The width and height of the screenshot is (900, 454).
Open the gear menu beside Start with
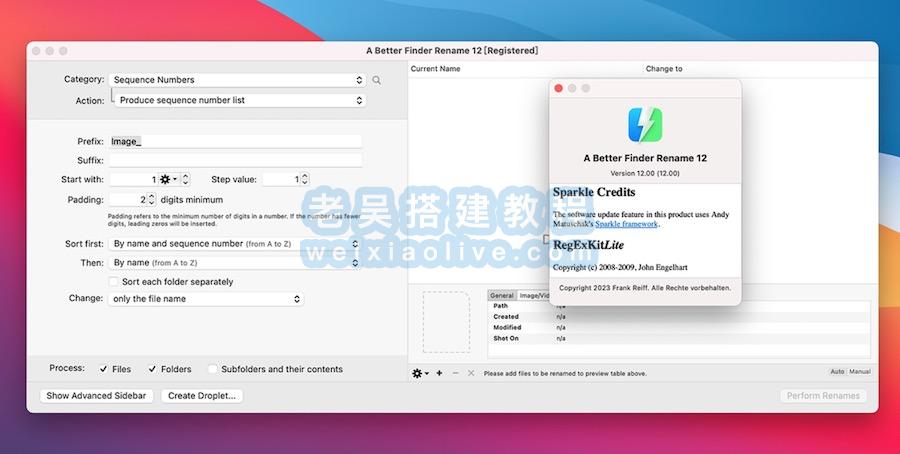168,179
